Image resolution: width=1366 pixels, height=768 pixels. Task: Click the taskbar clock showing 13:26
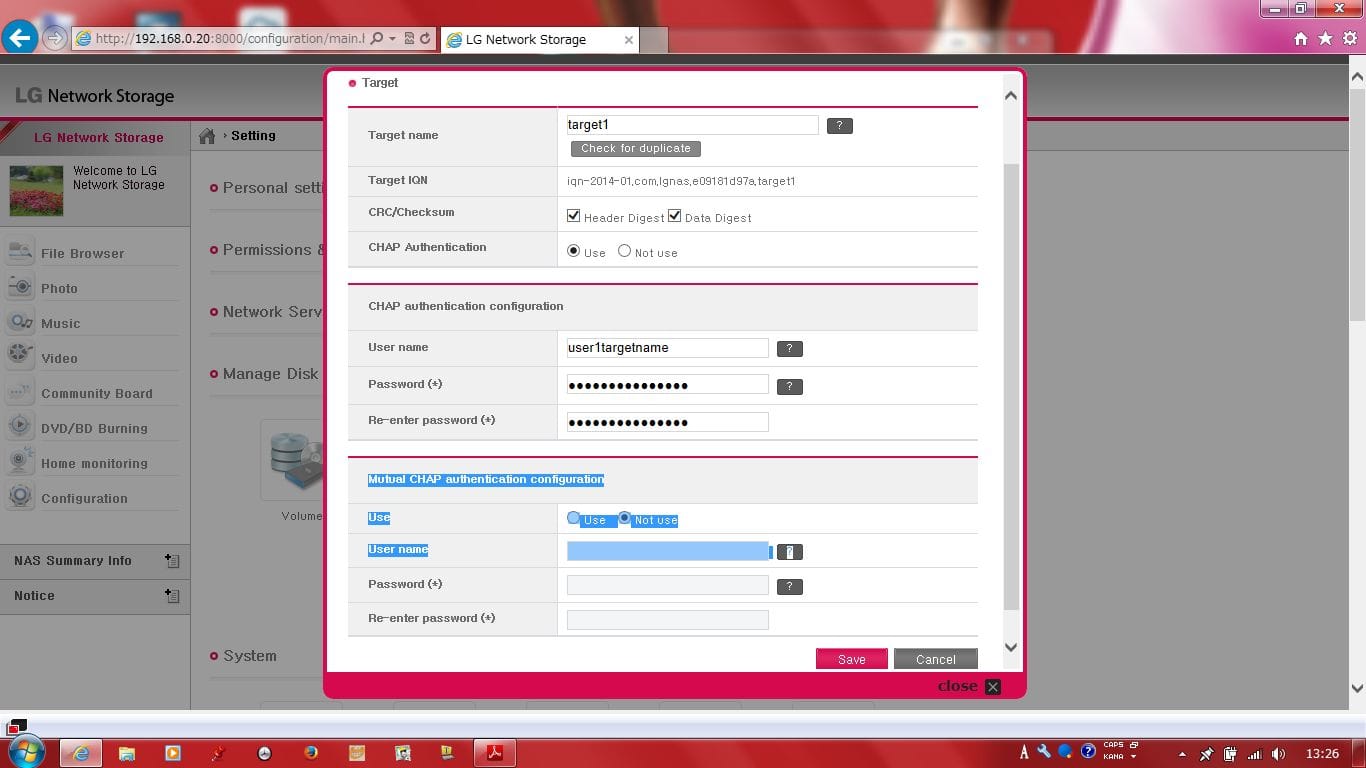point(1322,754)
